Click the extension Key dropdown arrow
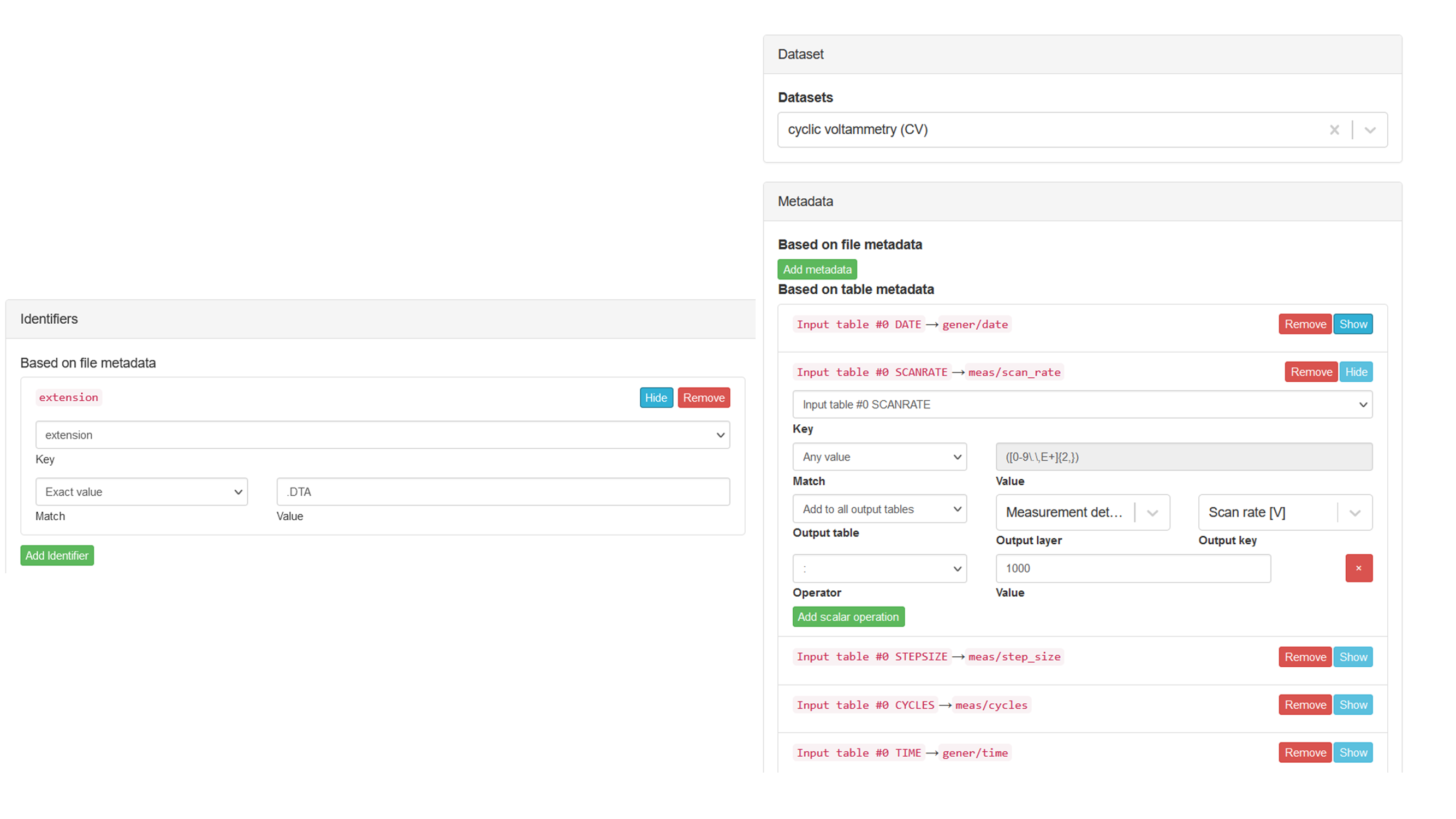The height and width of the screenshot is (819, 1456). (x=720, y=435)
